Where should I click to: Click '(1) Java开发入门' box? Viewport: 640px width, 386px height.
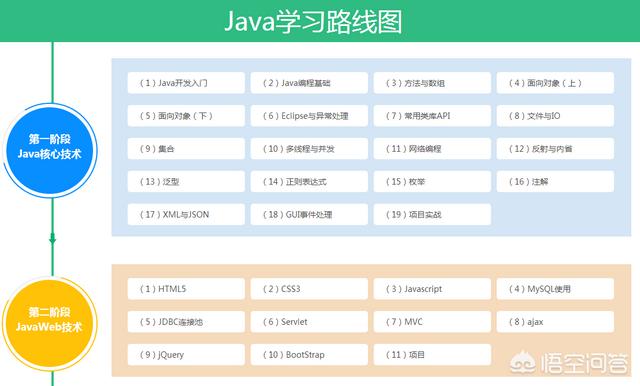pyautogui.click(x=186, y=83)
